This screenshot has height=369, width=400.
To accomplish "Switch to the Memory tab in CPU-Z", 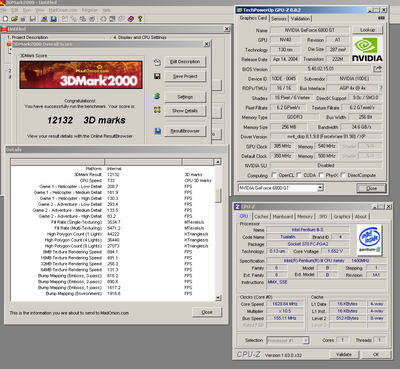I will (305, 217).
